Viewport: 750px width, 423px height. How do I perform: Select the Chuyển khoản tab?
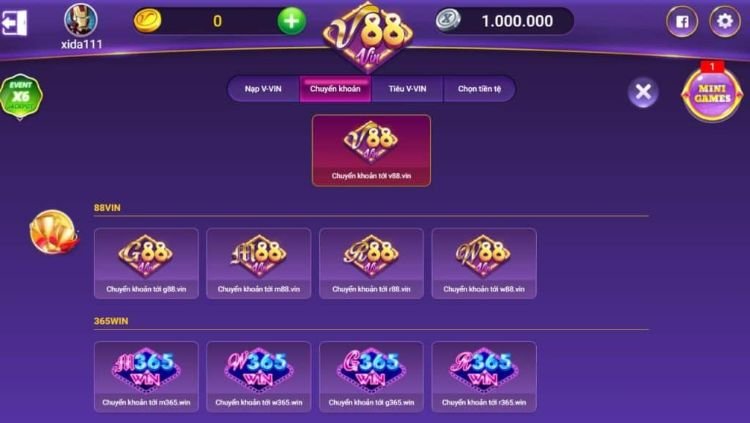pyautogui.click(x=335, y=89)
